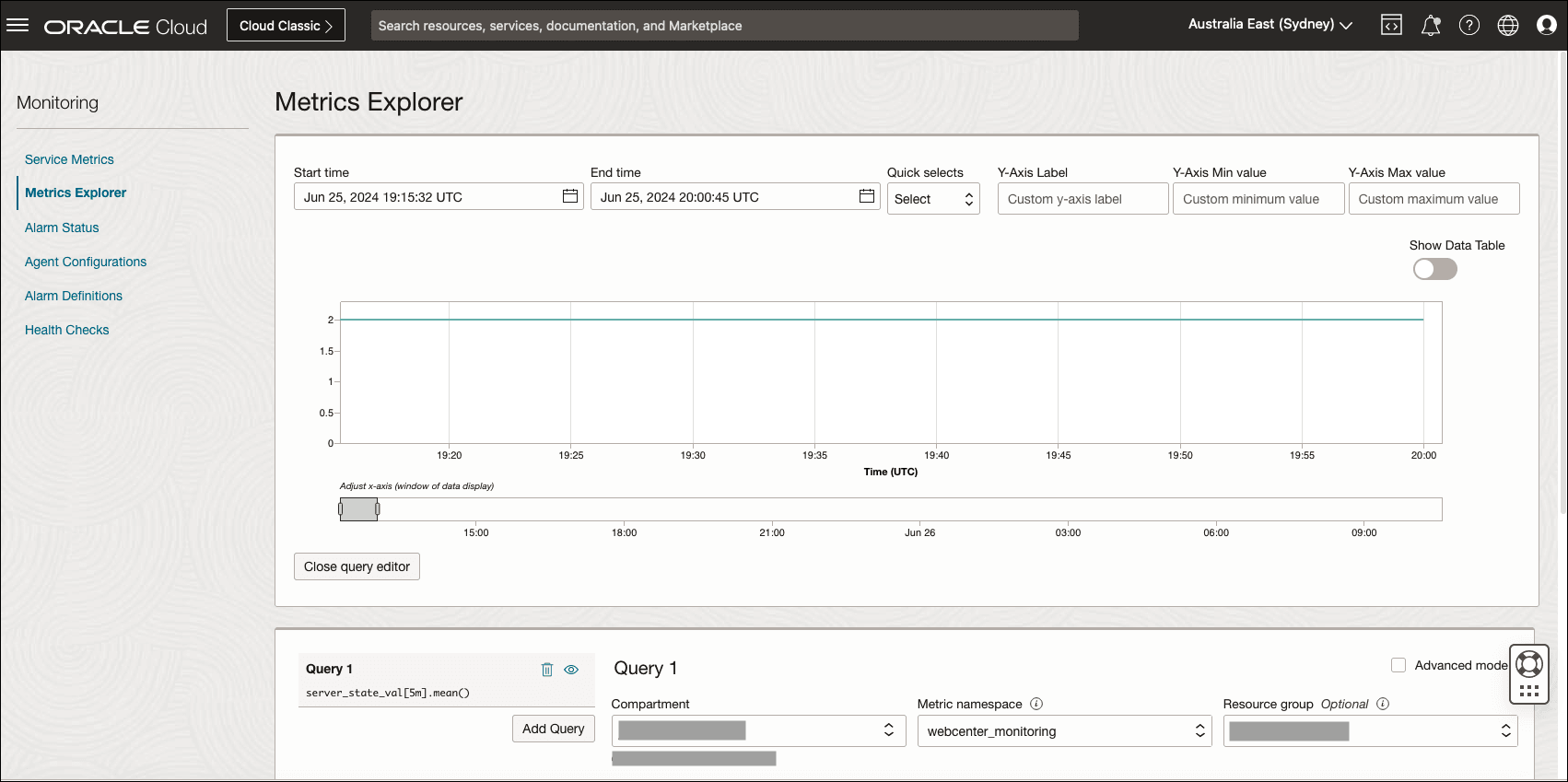
Task: Delete Query 1 with trash icon
Action: 547,670
